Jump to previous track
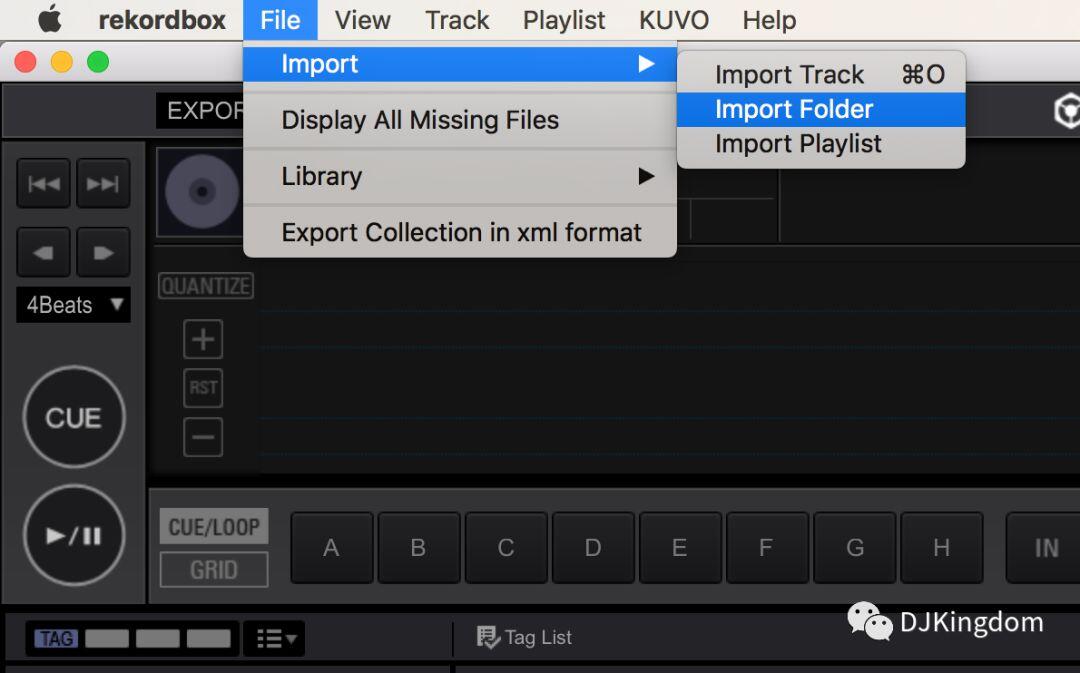Screen dimensions: 1080x673 click(43, 183)
